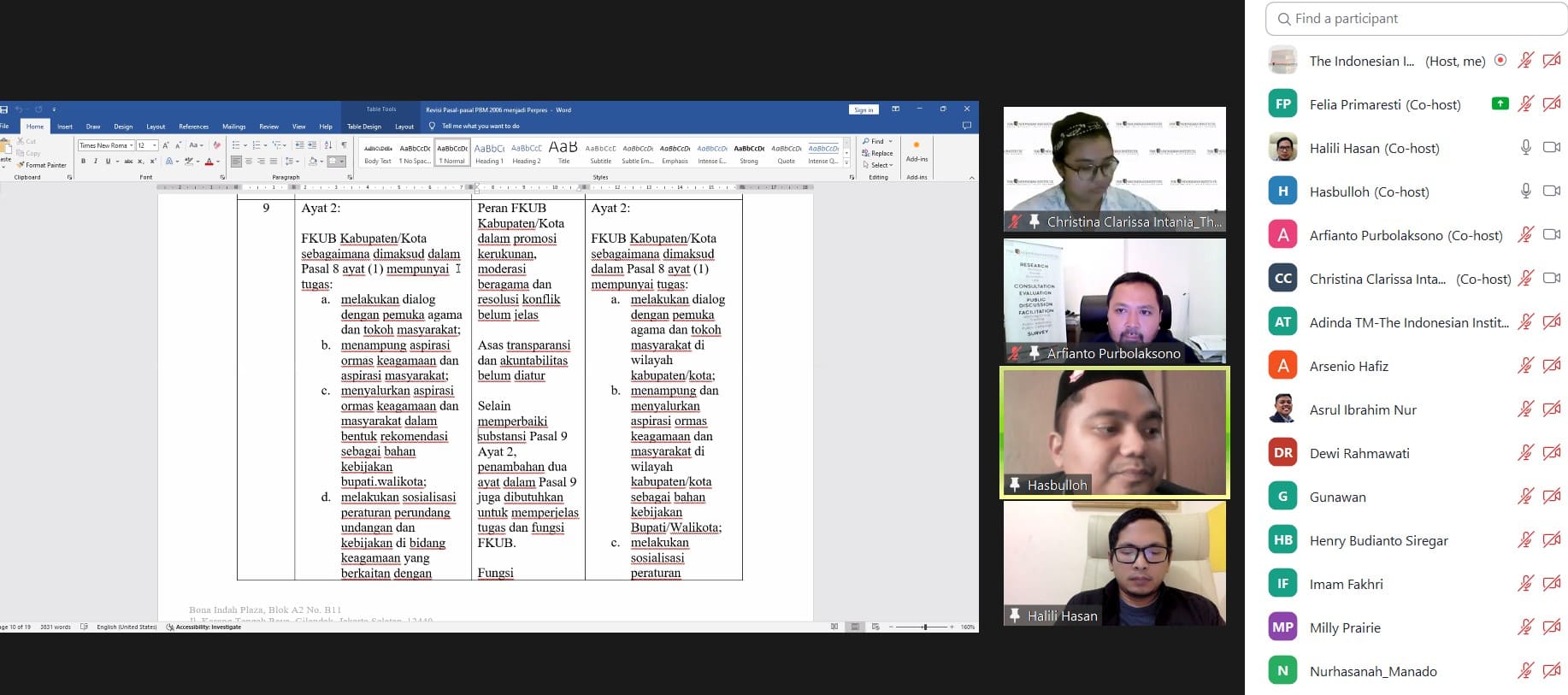Apply the Heading 1 style
Viewport: 1568px width, 695px height.
489,152
